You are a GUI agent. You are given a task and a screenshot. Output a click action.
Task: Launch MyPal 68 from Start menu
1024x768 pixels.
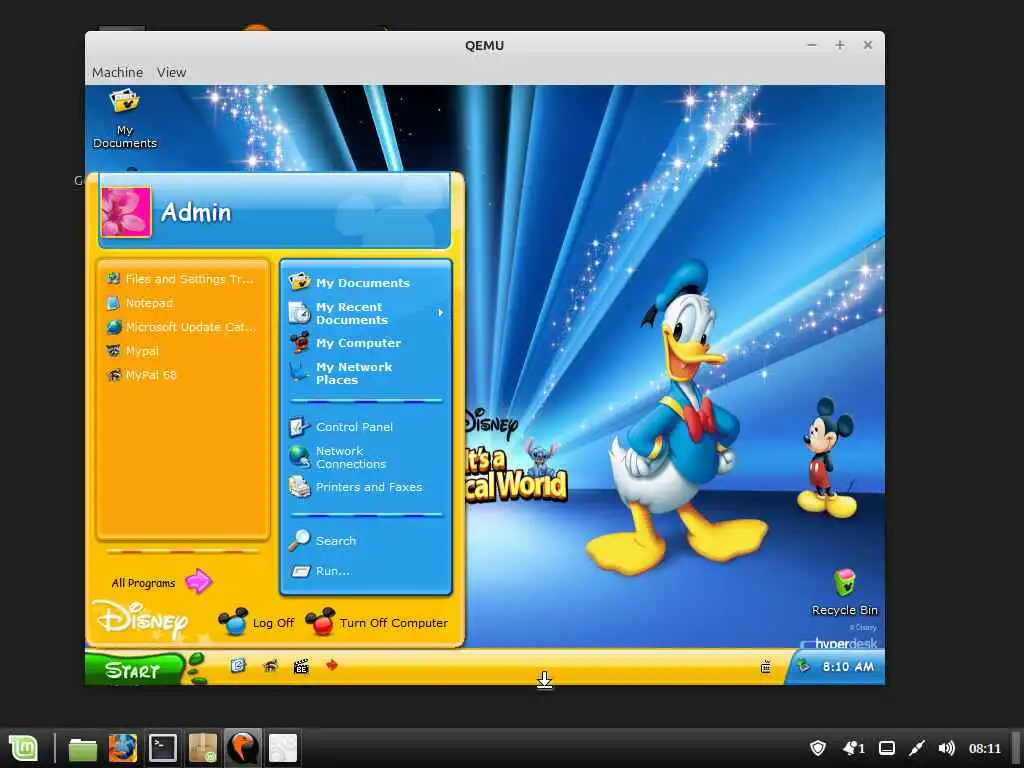[142, 375]
